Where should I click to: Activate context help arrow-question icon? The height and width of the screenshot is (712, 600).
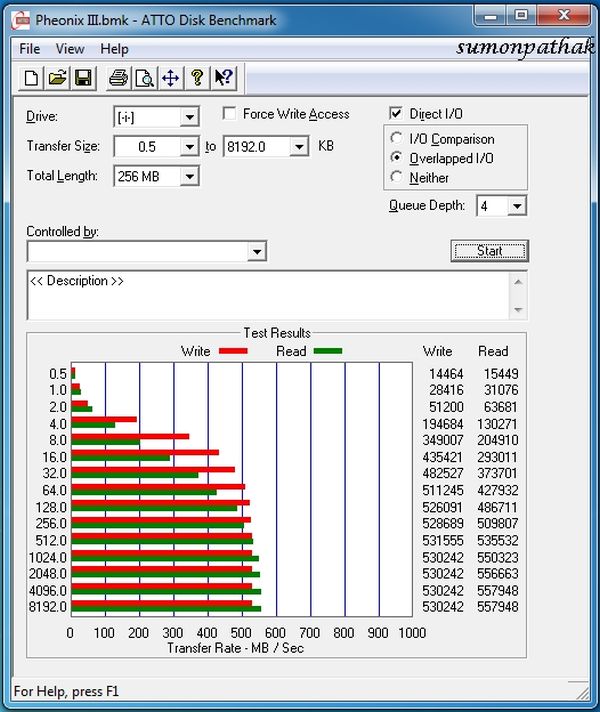(223, 78)
